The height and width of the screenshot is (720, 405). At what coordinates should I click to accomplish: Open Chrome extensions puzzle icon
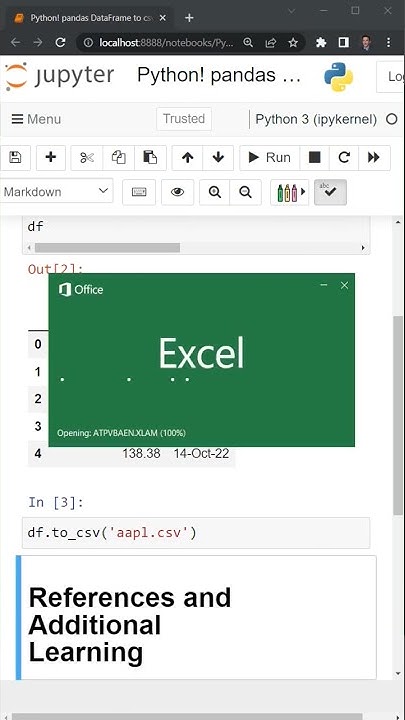pyautogui.click(x=321, y=43)
